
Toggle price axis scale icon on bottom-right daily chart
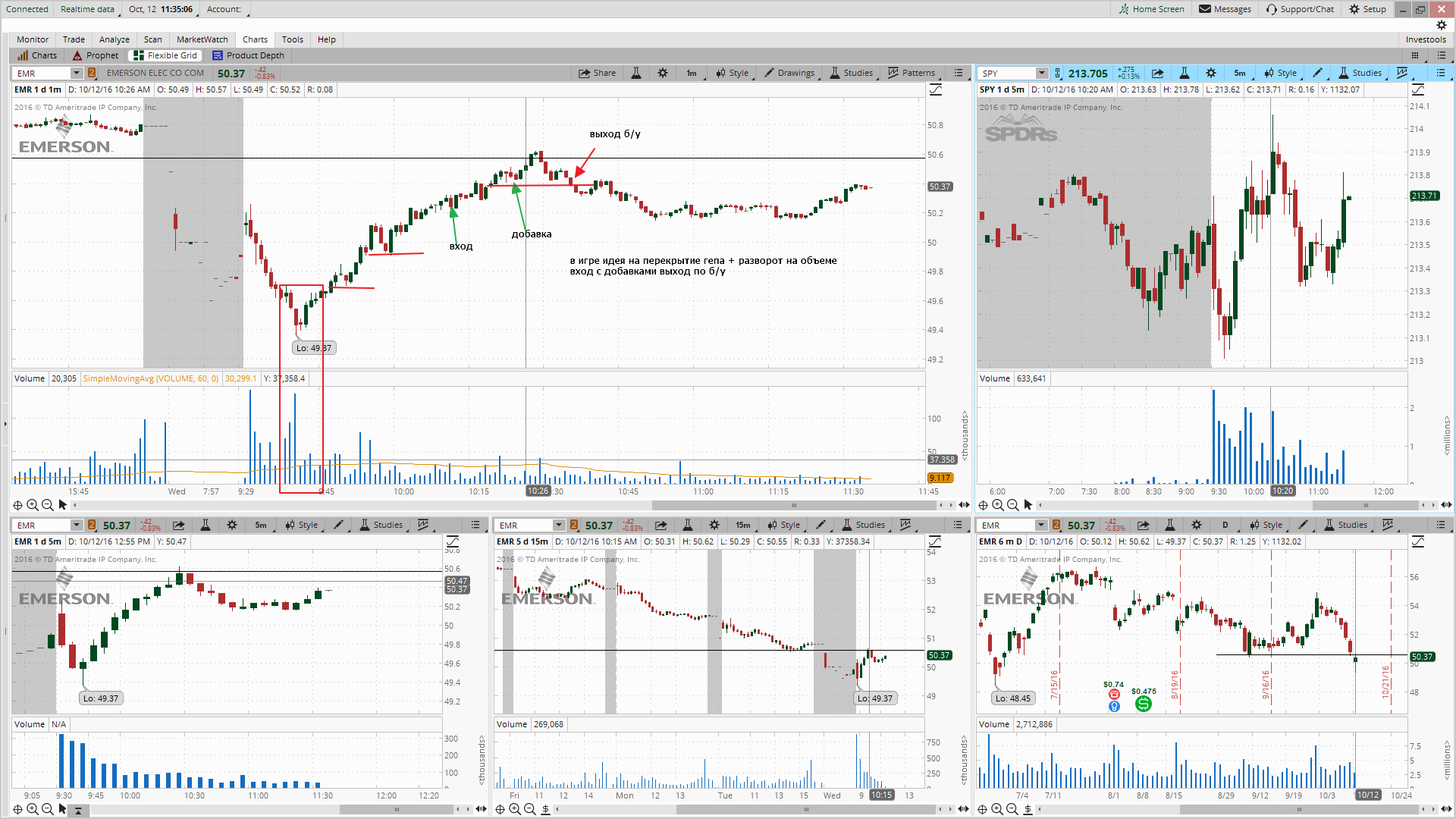tap(1418, 541)
